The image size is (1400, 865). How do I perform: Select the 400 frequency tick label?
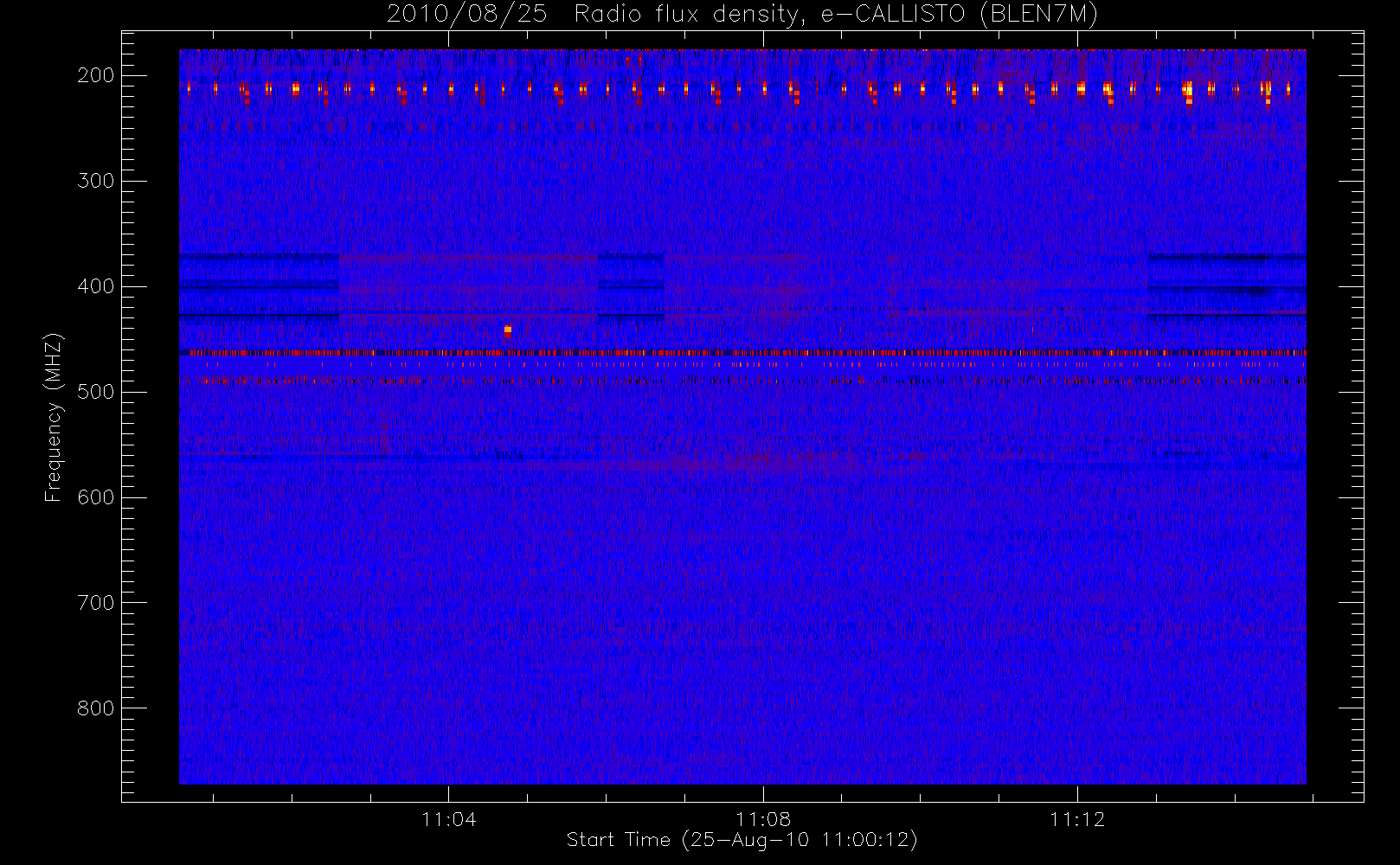click(x=96, y=286)
